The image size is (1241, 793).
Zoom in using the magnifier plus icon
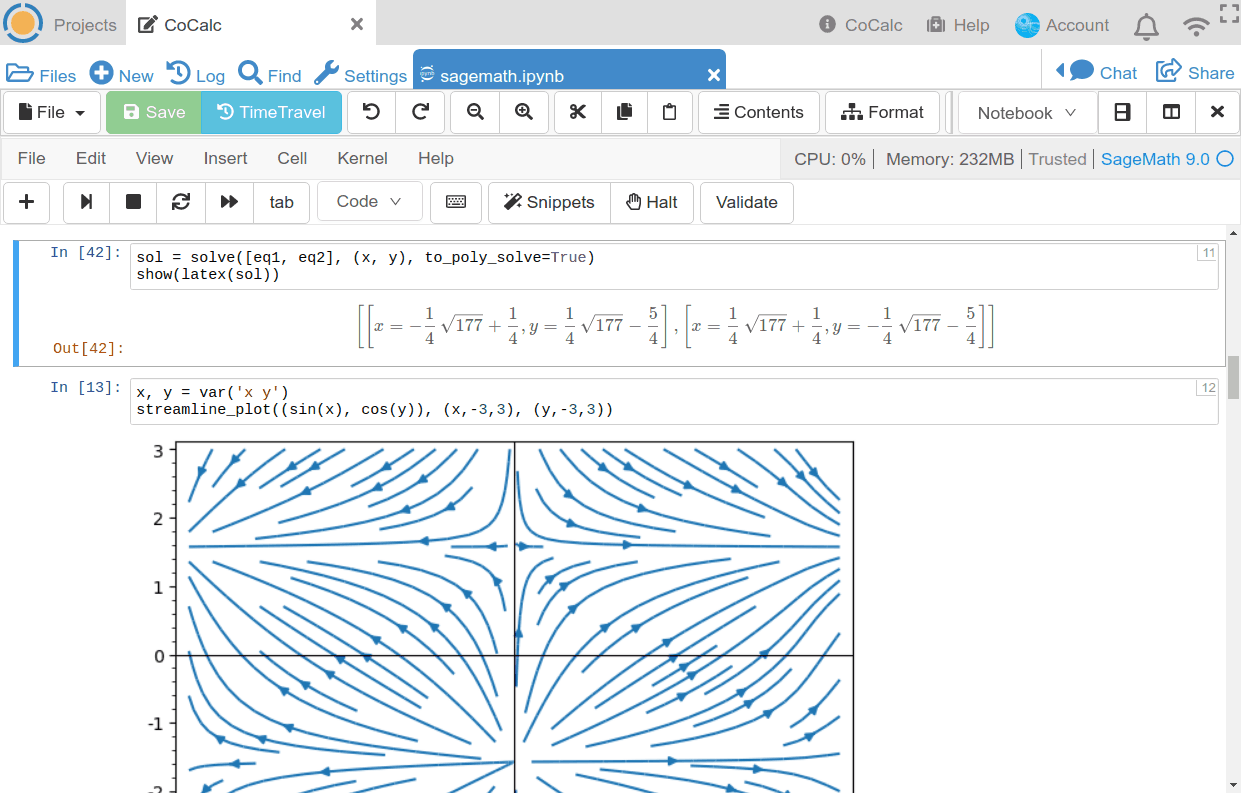[524, 112]
